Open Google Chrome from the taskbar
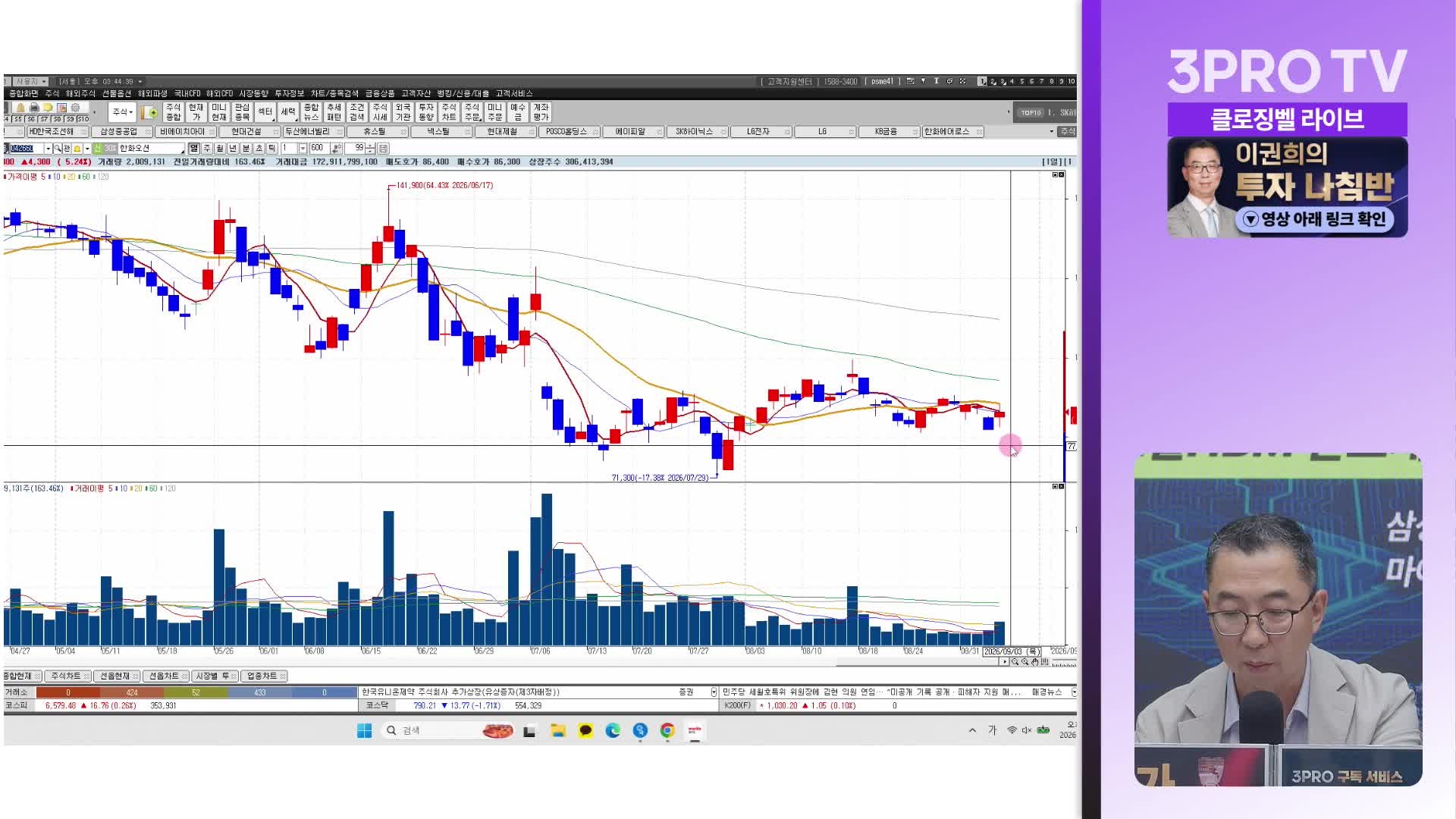Image resolution: width=1456 pixels, height=819 pixels. click(667, 730)
